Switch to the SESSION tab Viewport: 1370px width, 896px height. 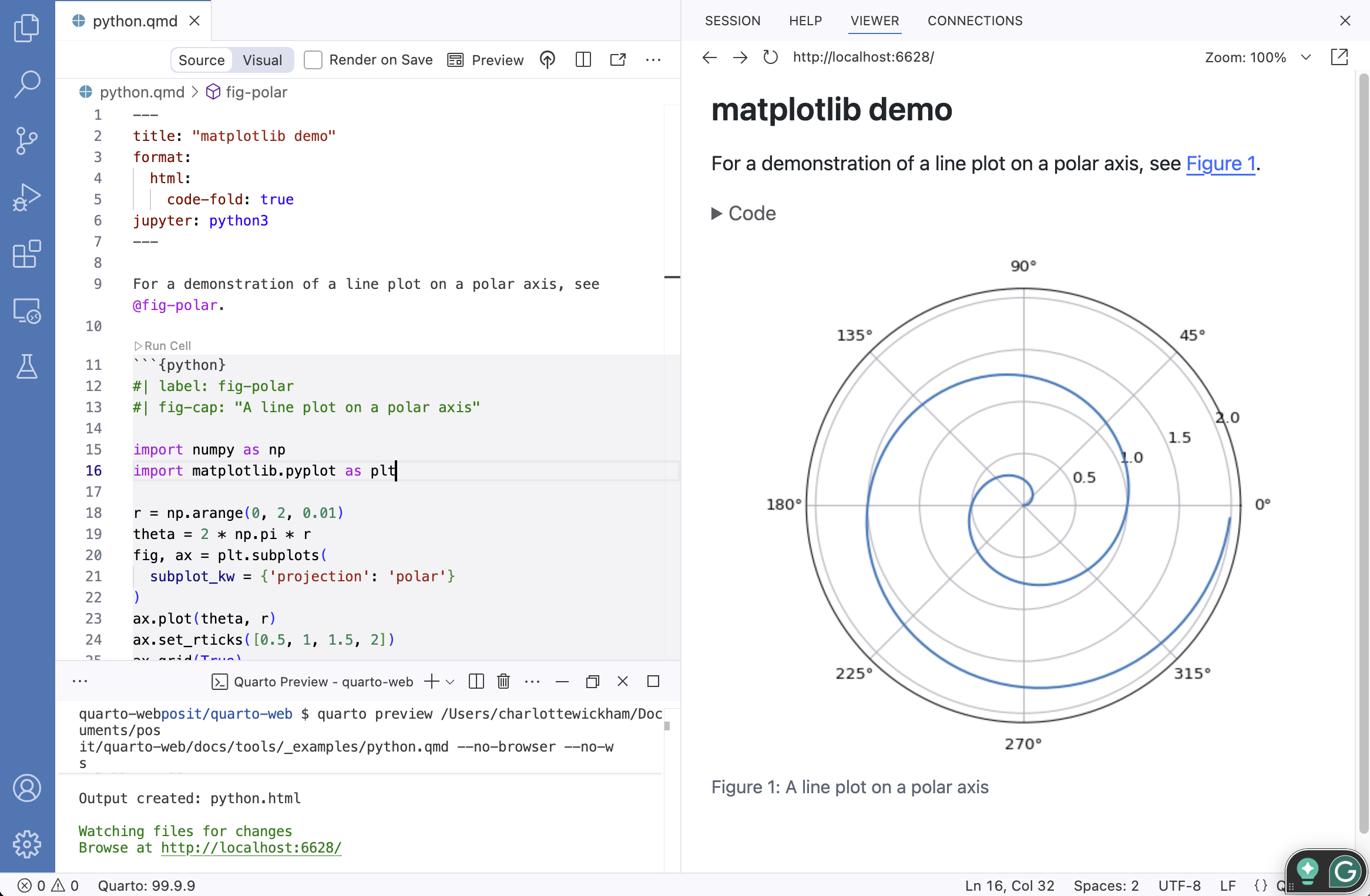pyautogui.click(x=733, y=21)
